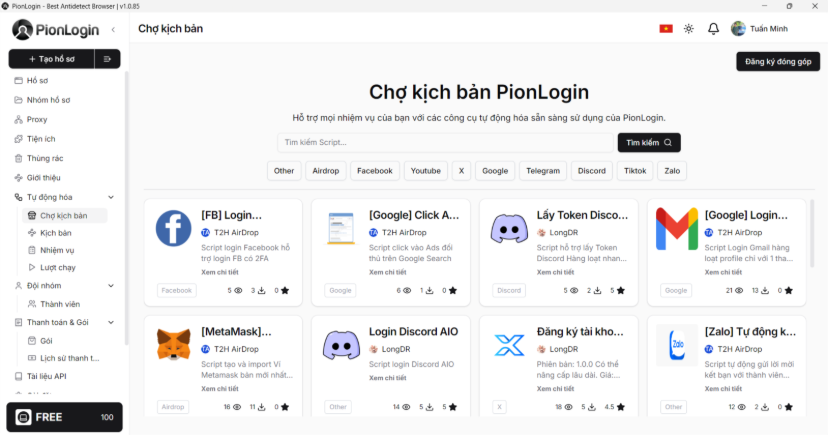Click the PionLogin logo
Screen dimensions: 828x435
coord(55,30)
